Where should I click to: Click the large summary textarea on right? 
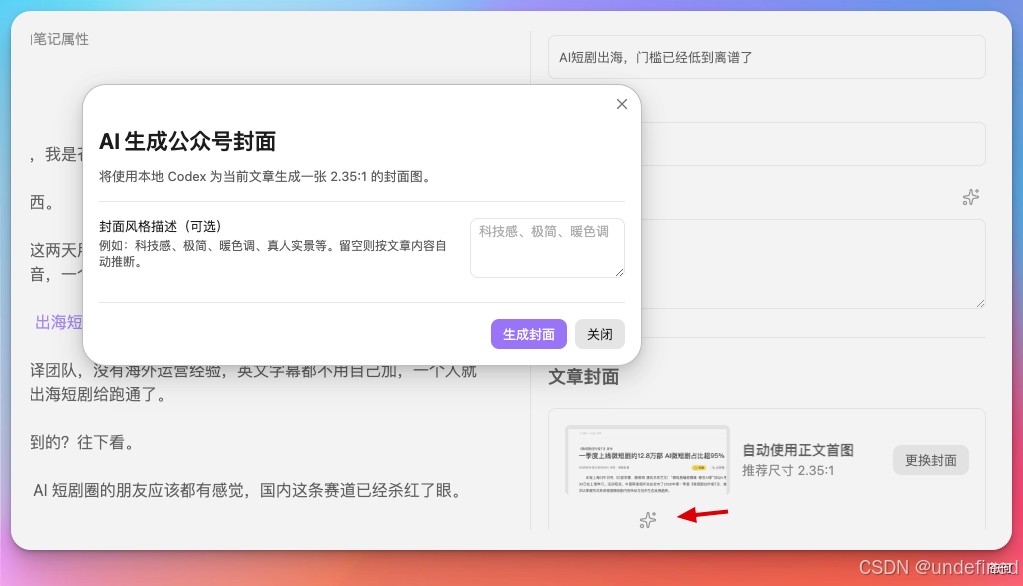pos(812,264)
